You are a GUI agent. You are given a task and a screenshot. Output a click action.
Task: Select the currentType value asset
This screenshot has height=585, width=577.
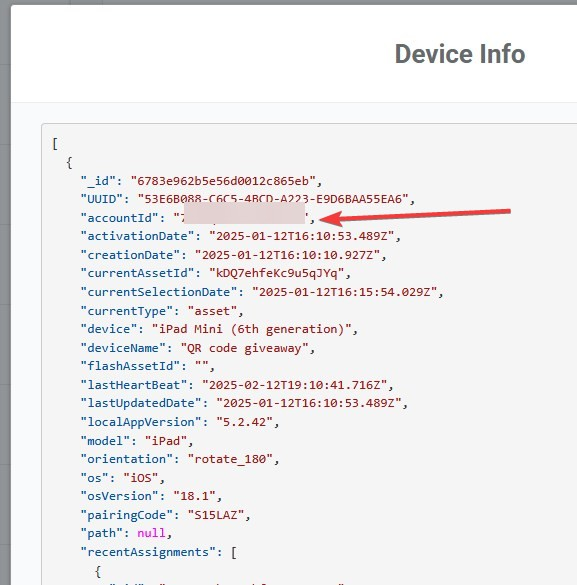213,311
